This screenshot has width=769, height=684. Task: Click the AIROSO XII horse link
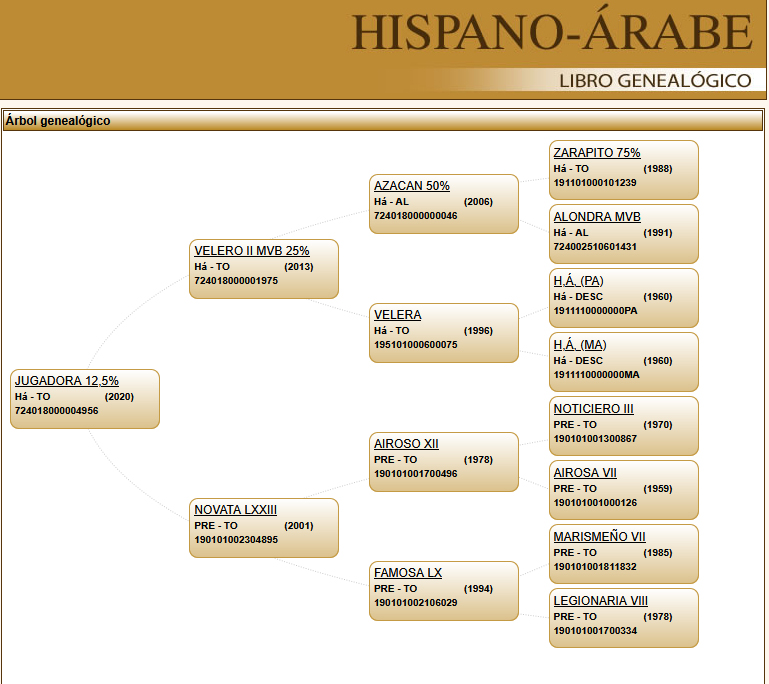[x=406, y=444]
